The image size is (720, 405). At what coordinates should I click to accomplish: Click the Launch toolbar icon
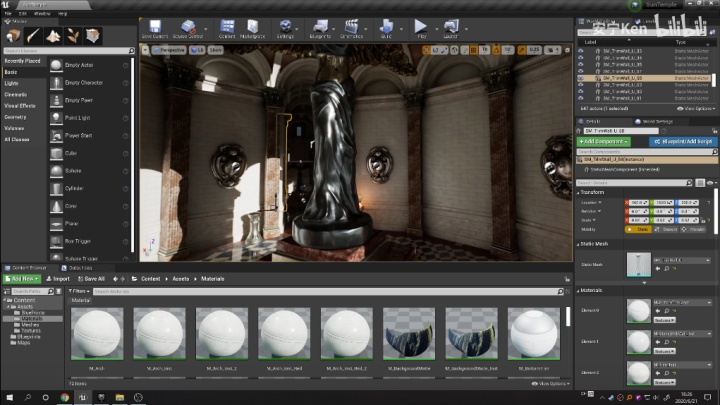451,26
